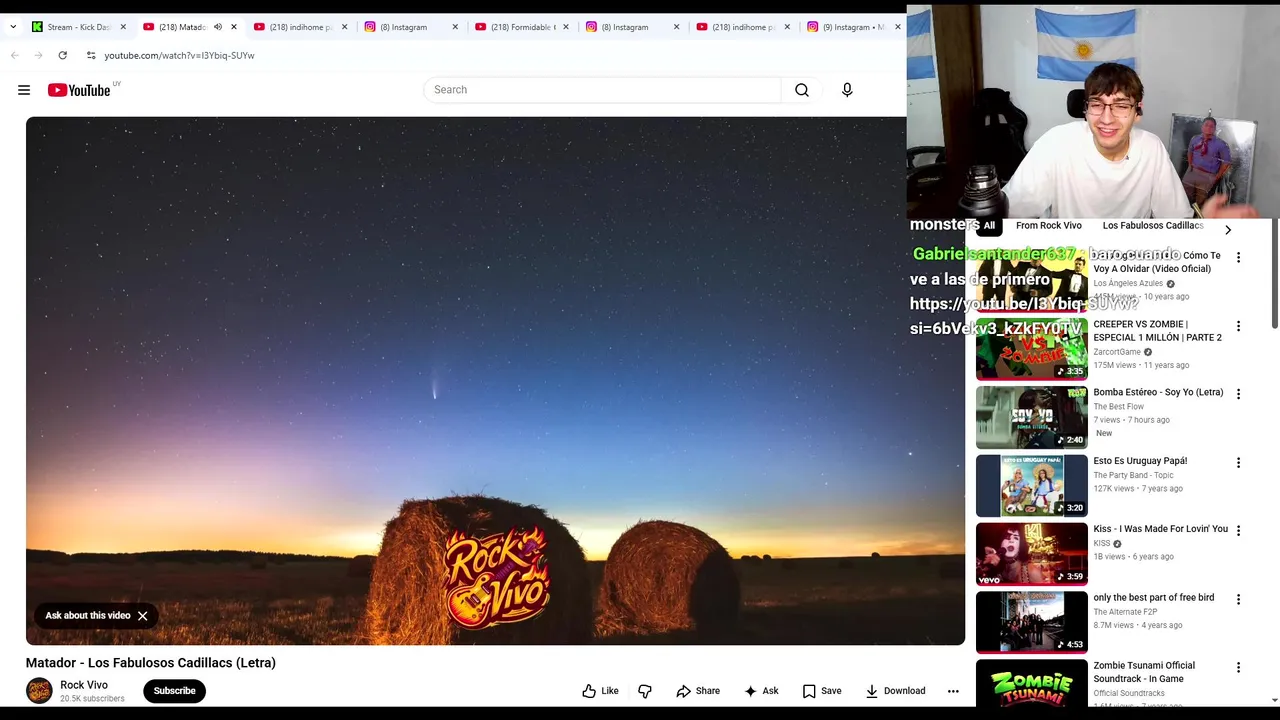This screenshot has width=1280, height=720.
Task: Click 'The Alternate F2P' channel name
Action: pos(1125,612)
